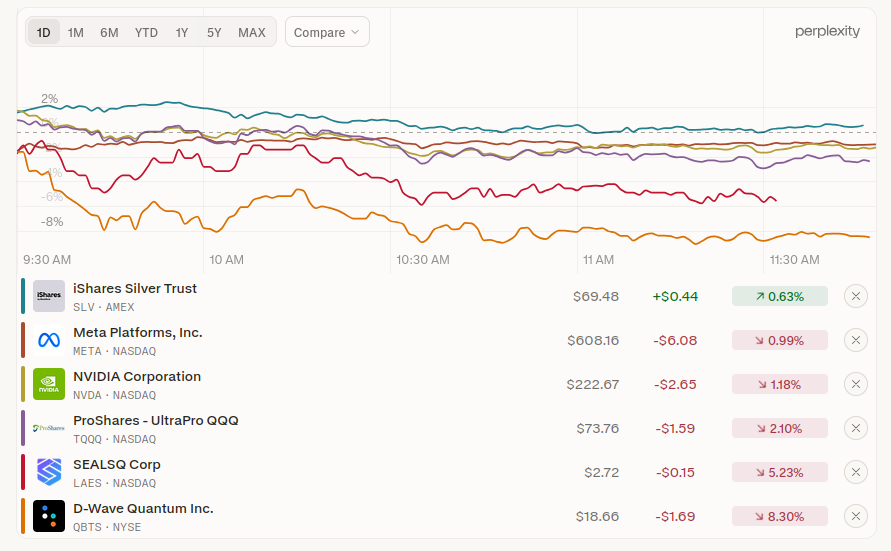This screenshot has width=891, height=551.
Task: Click the +$0.44 change value
Action: [675, 297]
